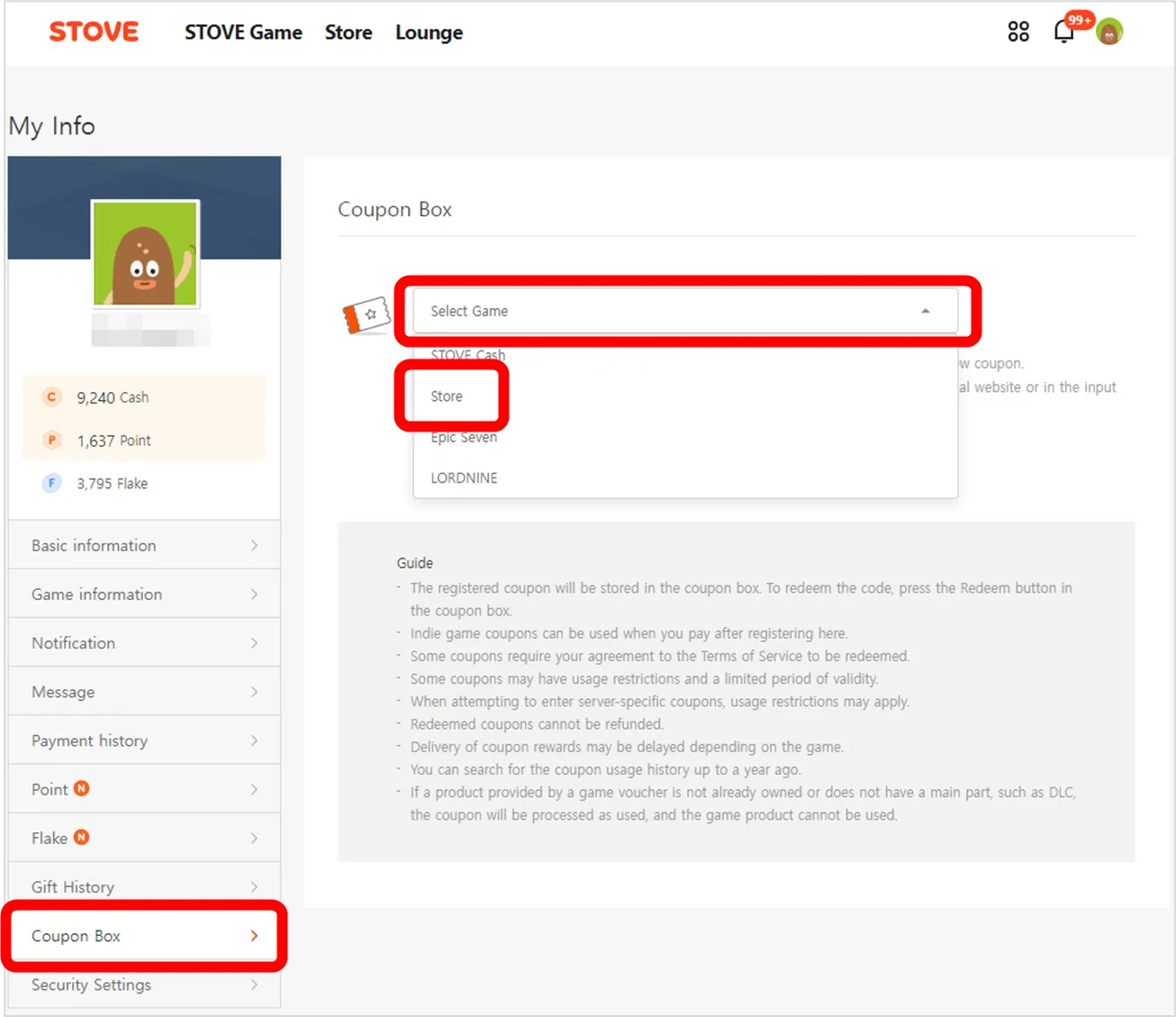
Task: Open Gift History in sidebar
Action: tap(144, 886)
